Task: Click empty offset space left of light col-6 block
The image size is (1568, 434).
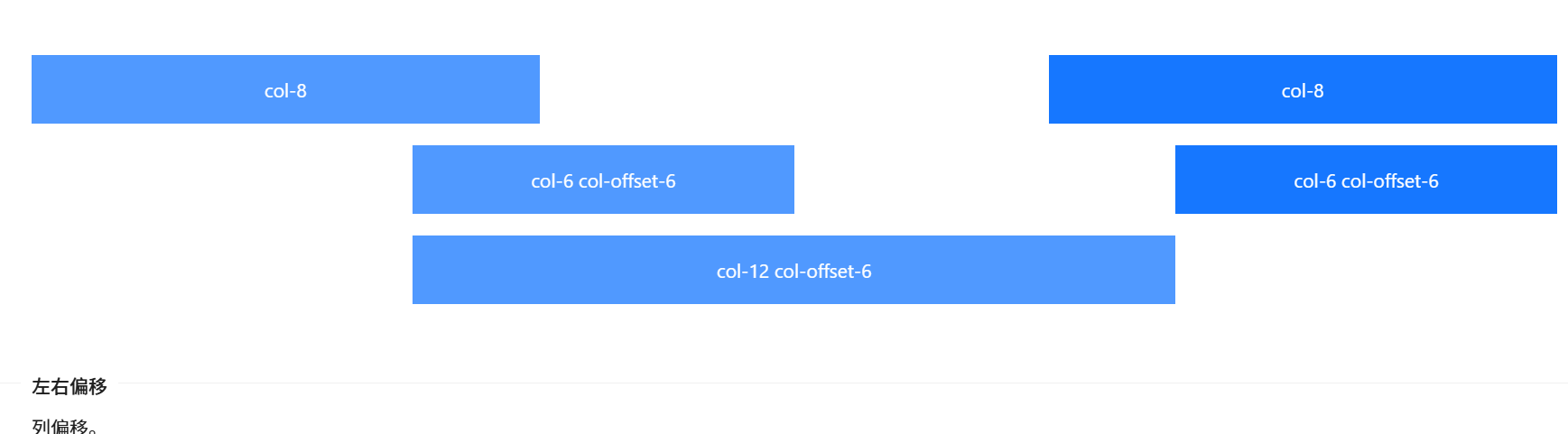Action: click(222, 180)
